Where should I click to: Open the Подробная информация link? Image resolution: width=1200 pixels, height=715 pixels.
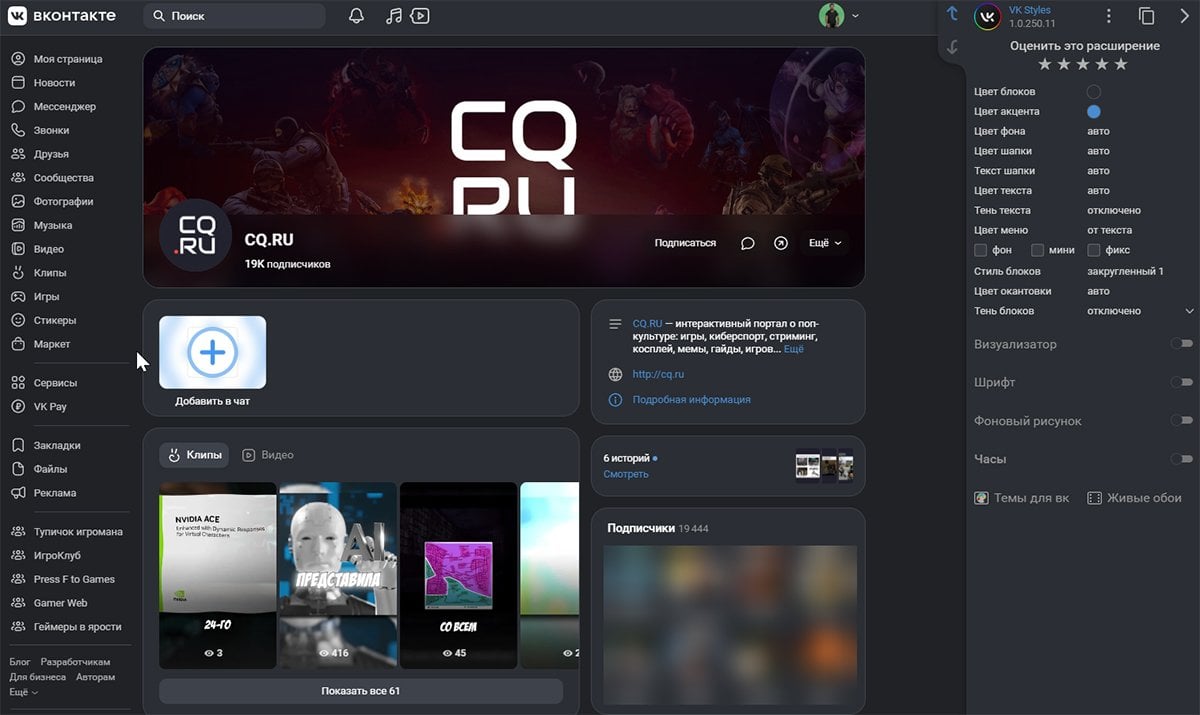691,400
